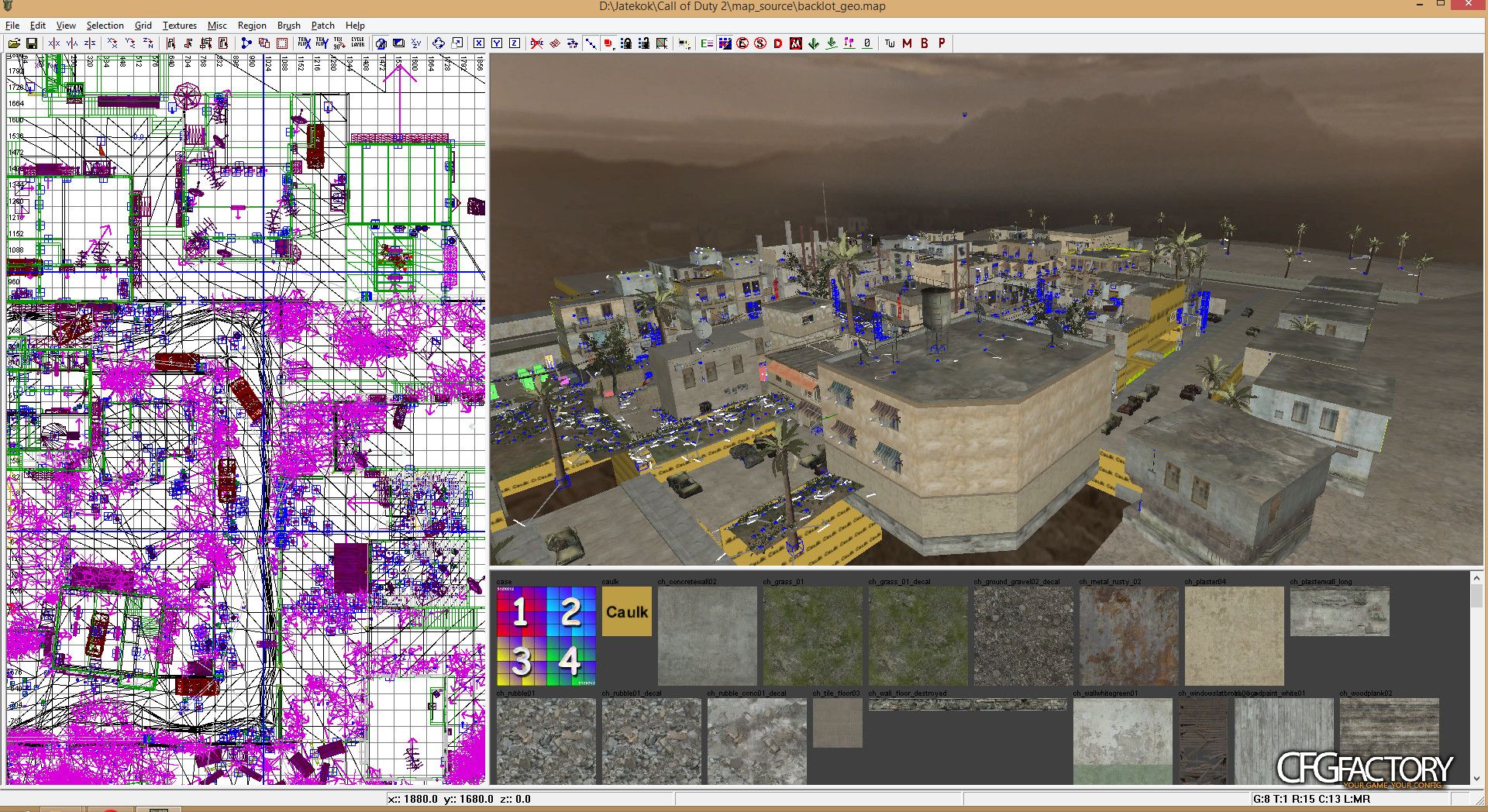Click the dark red M toolbar icon
1488x812 pixels.
(x=907, y=43)
